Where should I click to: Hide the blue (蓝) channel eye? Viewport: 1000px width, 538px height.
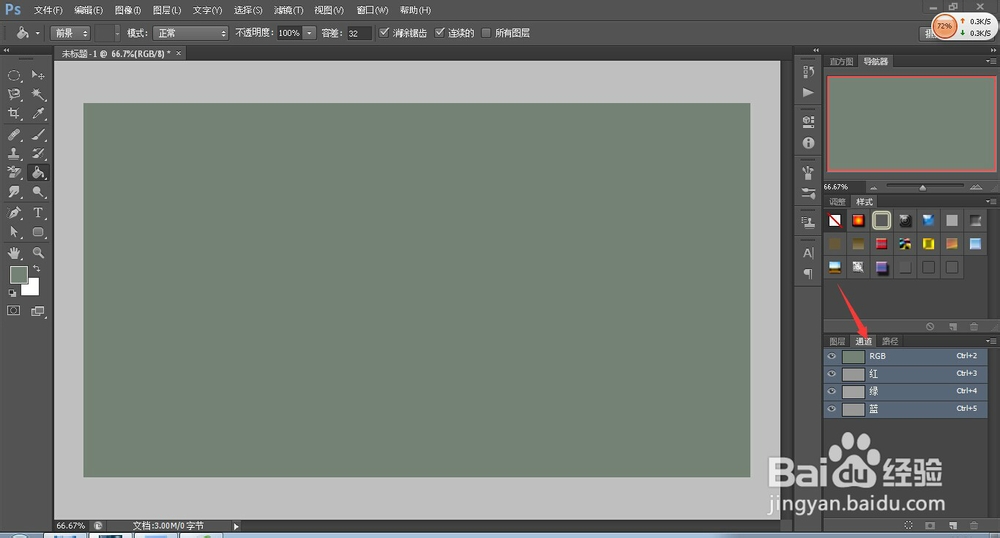point(832,409)
